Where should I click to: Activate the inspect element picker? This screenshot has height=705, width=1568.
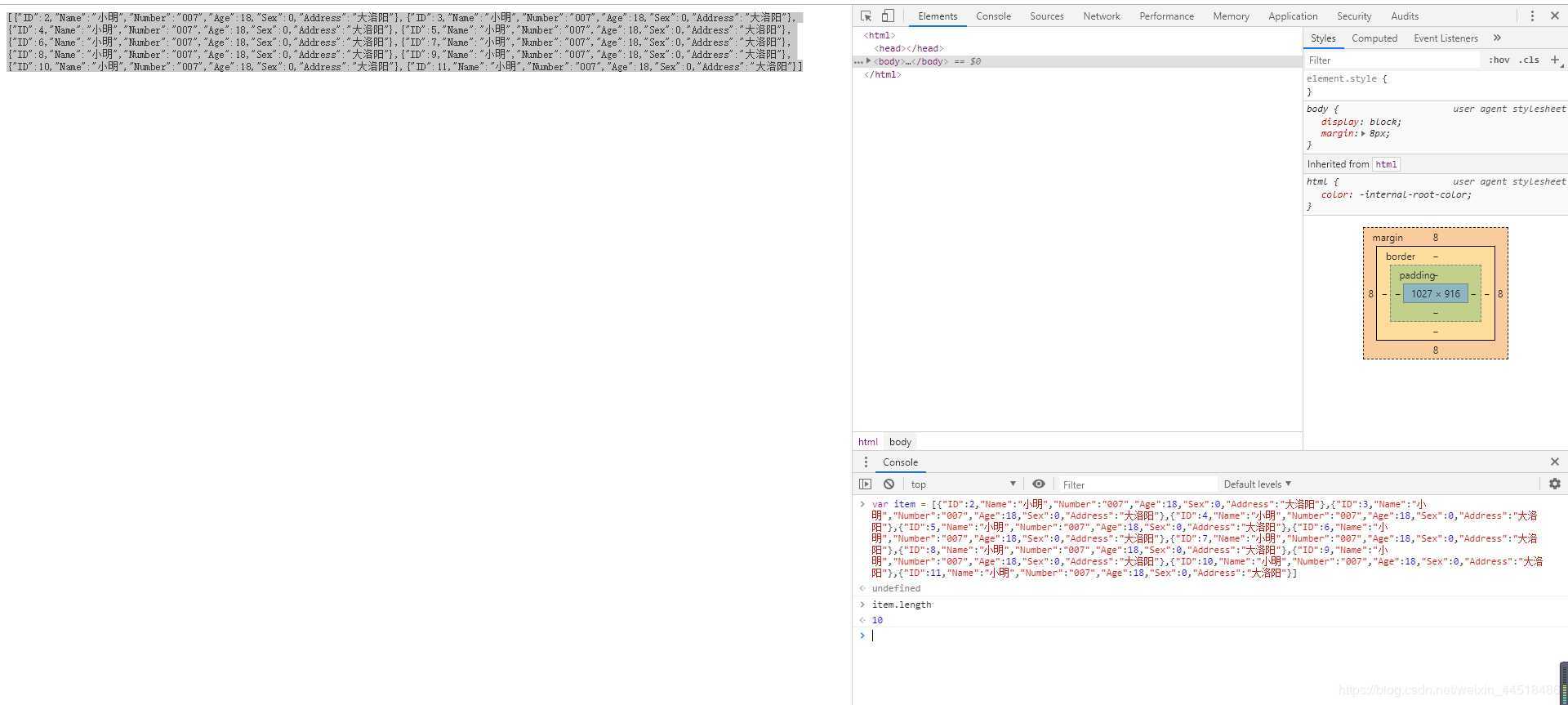[x=866, y=16]
